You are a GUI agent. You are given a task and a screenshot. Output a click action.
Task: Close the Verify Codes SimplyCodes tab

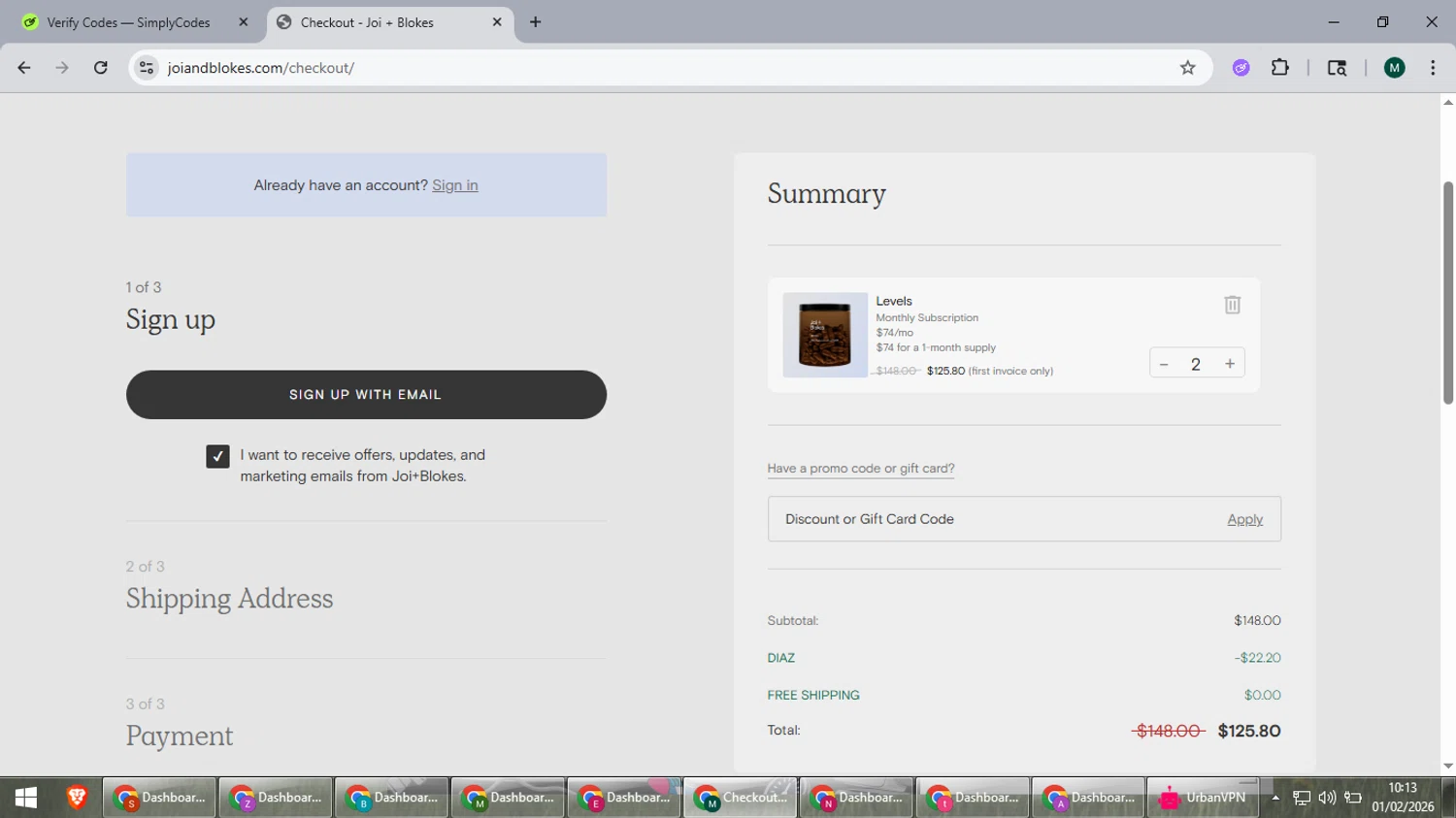(x=244, y=22)
